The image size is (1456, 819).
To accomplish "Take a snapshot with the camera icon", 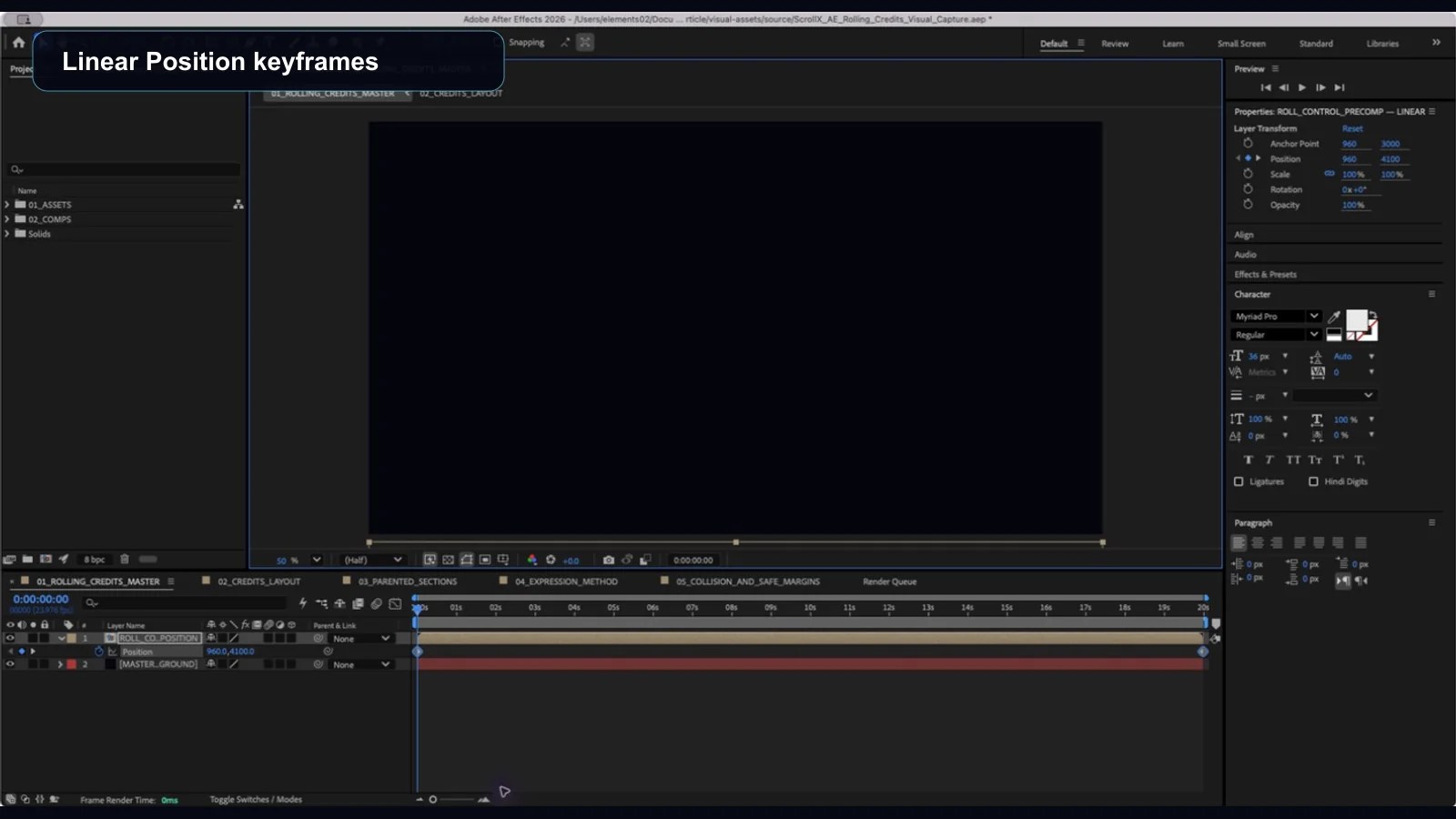I will (x=609, y=560).
